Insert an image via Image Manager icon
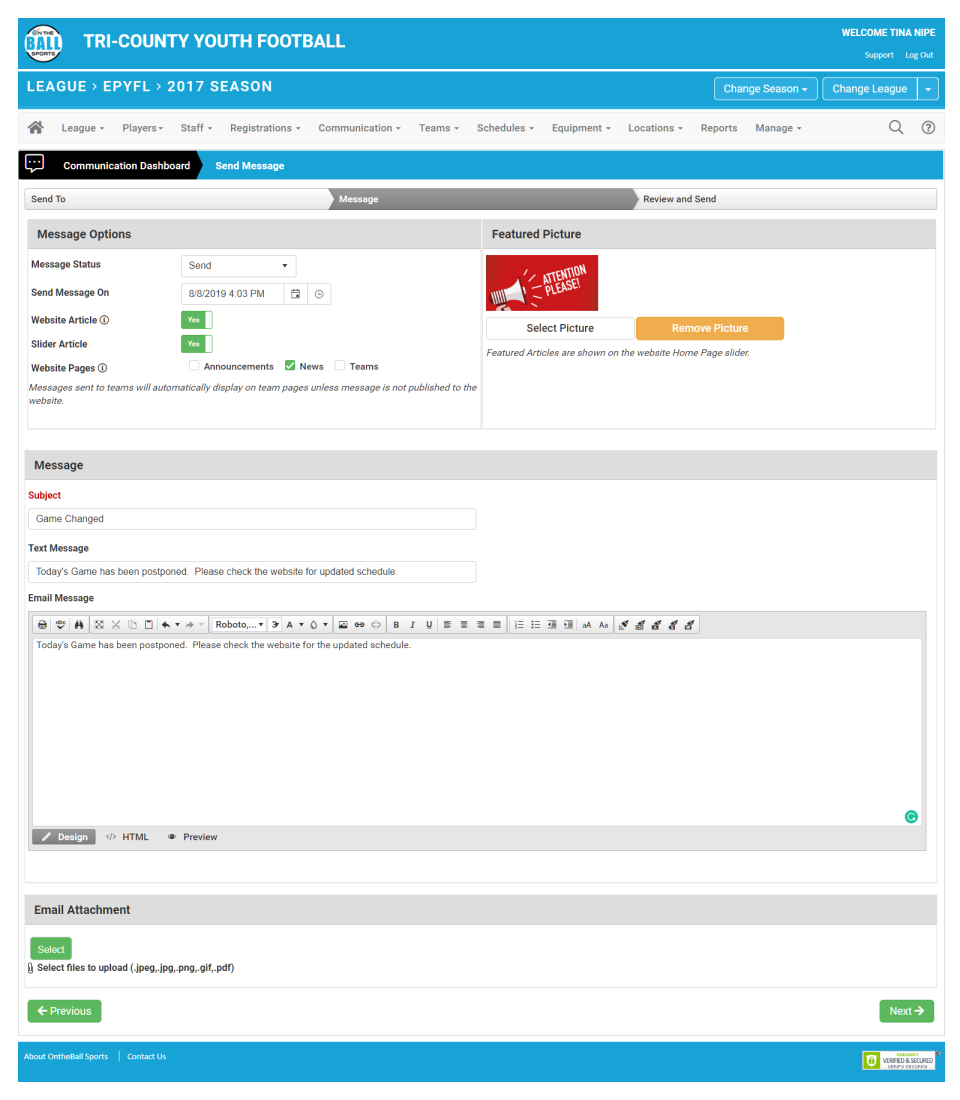Screen dimensions: 960x1100 coord(343,624)
